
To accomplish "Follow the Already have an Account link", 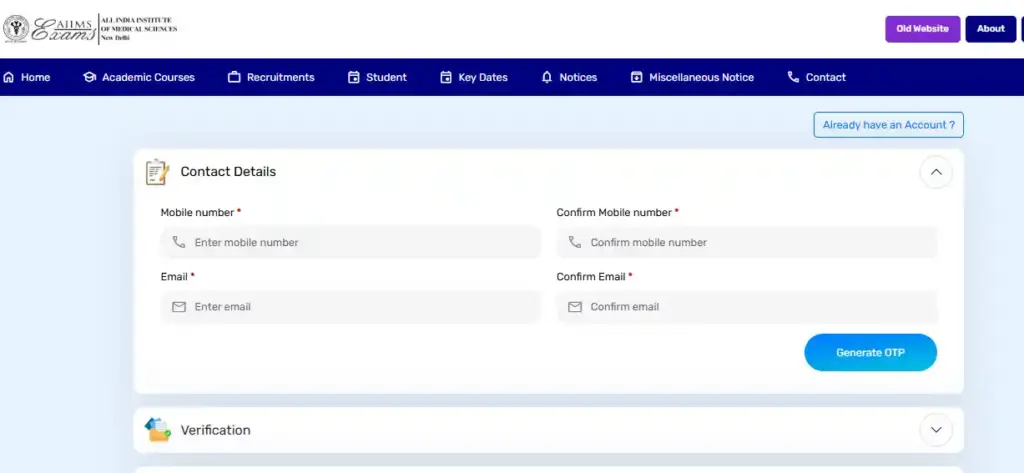I will [888, 125].
